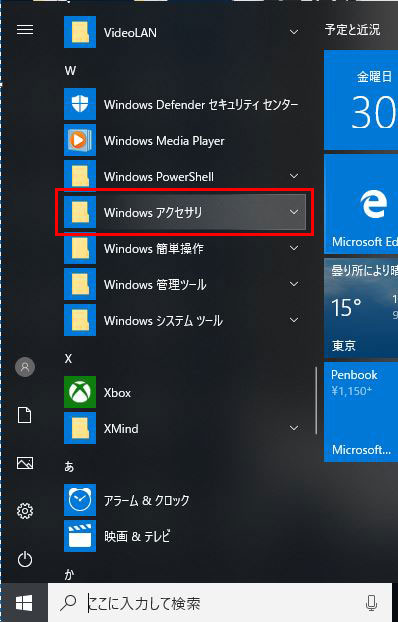Viewport: 398px width, 622px height.
Task: Open the calendar tile showing 金曜日 30
Action: pyautogui.click(x=361, y=100)
